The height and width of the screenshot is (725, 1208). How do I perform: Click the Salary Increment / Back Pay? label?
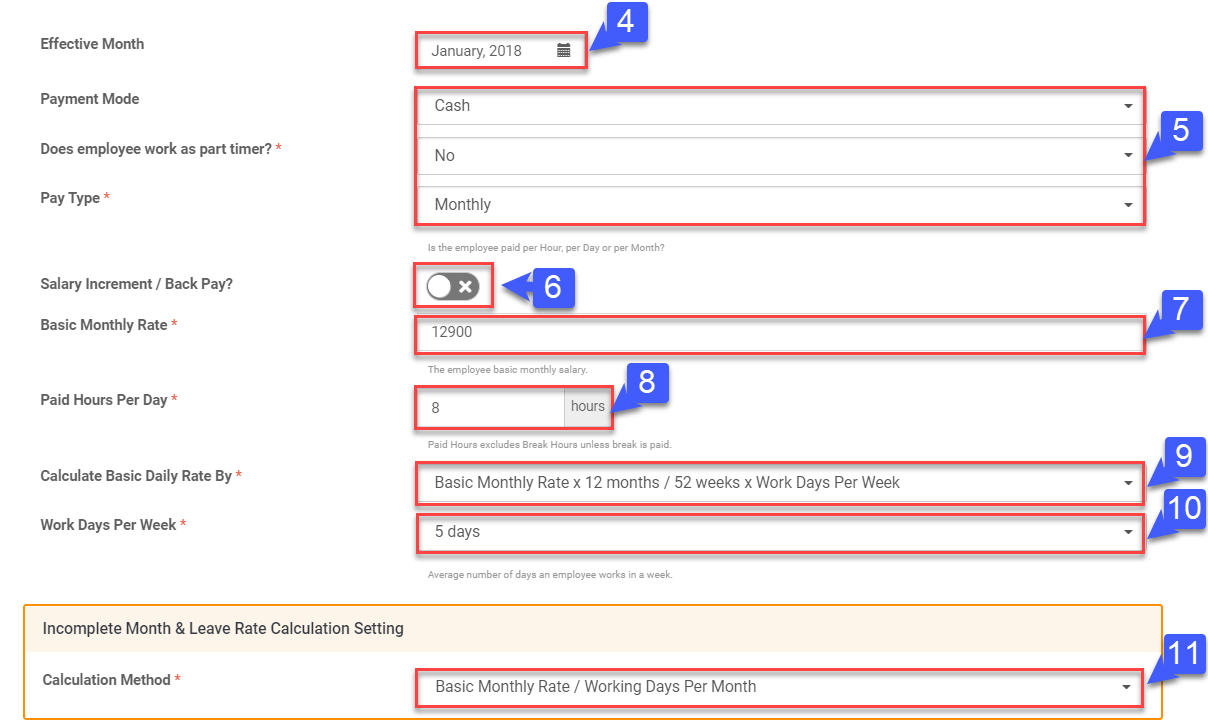(136, 284)
